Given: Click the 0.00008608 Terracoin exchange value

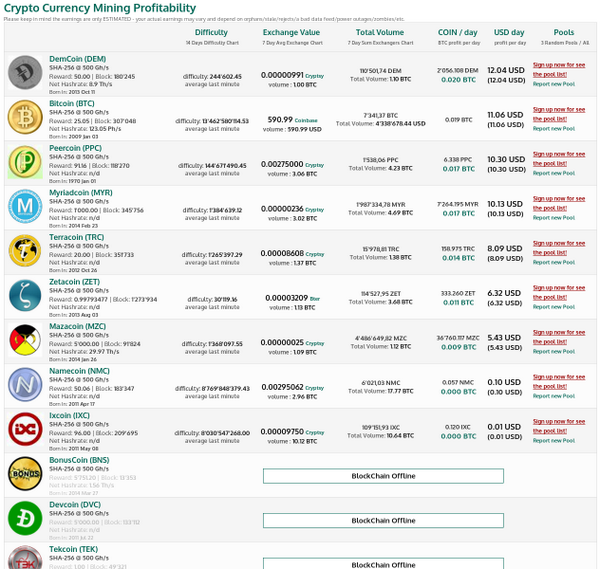Looking at the screenshot, I should pyautogui.click(x=282, y=254).
